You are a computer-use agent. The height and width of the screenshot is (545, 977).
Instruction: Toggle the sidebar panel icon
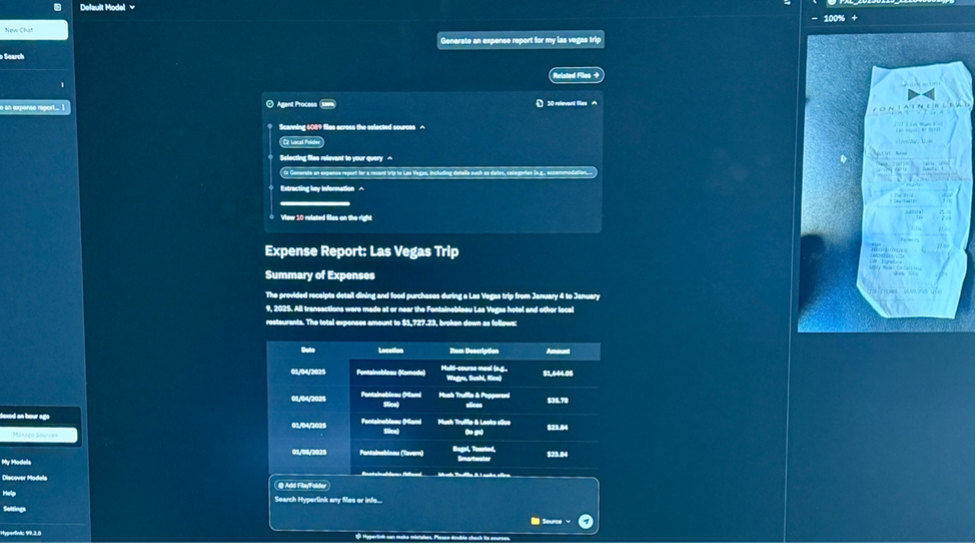[57, 7]
